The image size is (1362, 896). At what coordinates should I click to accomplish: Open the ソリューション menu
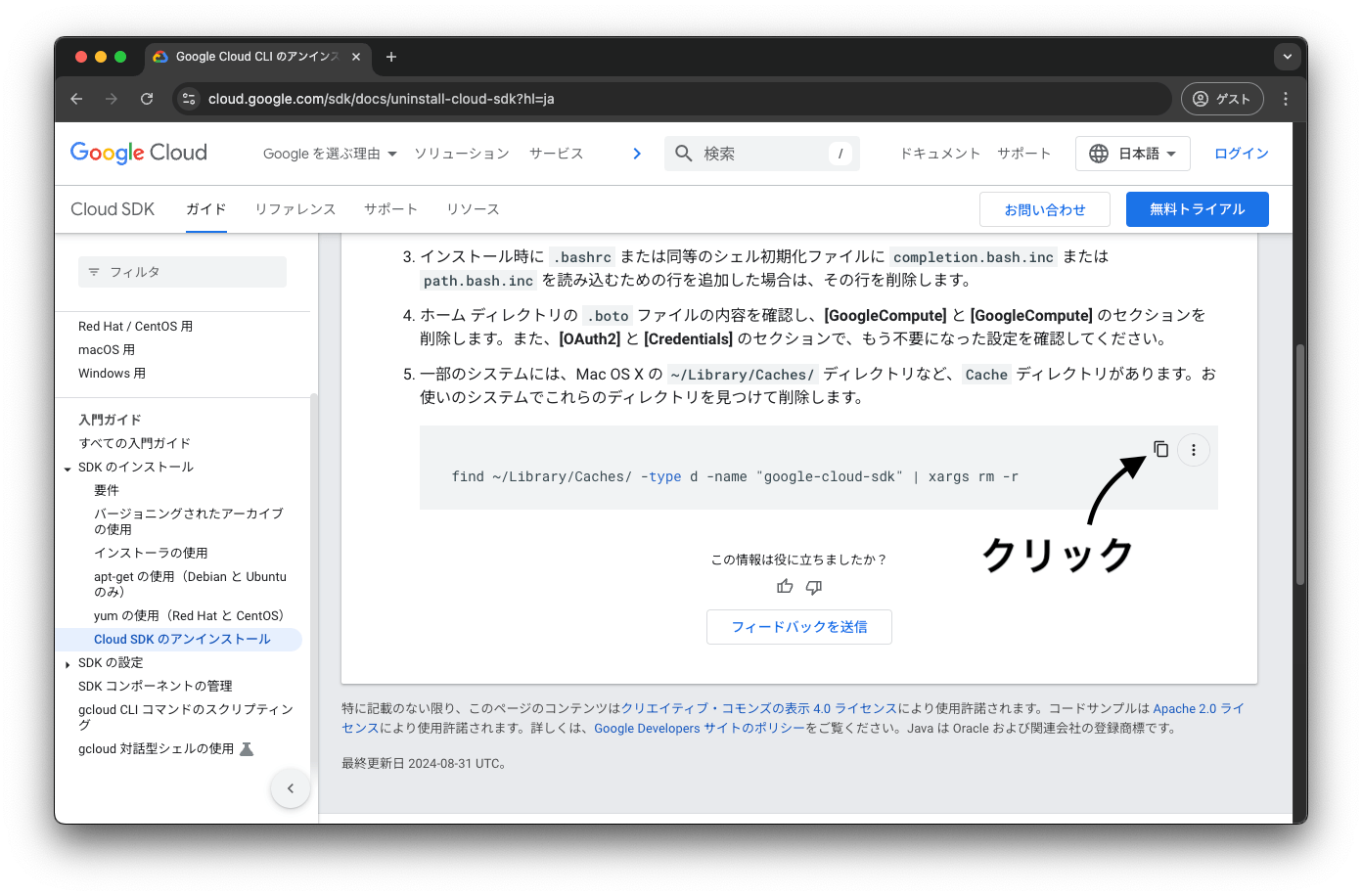[x=462, y=154]
